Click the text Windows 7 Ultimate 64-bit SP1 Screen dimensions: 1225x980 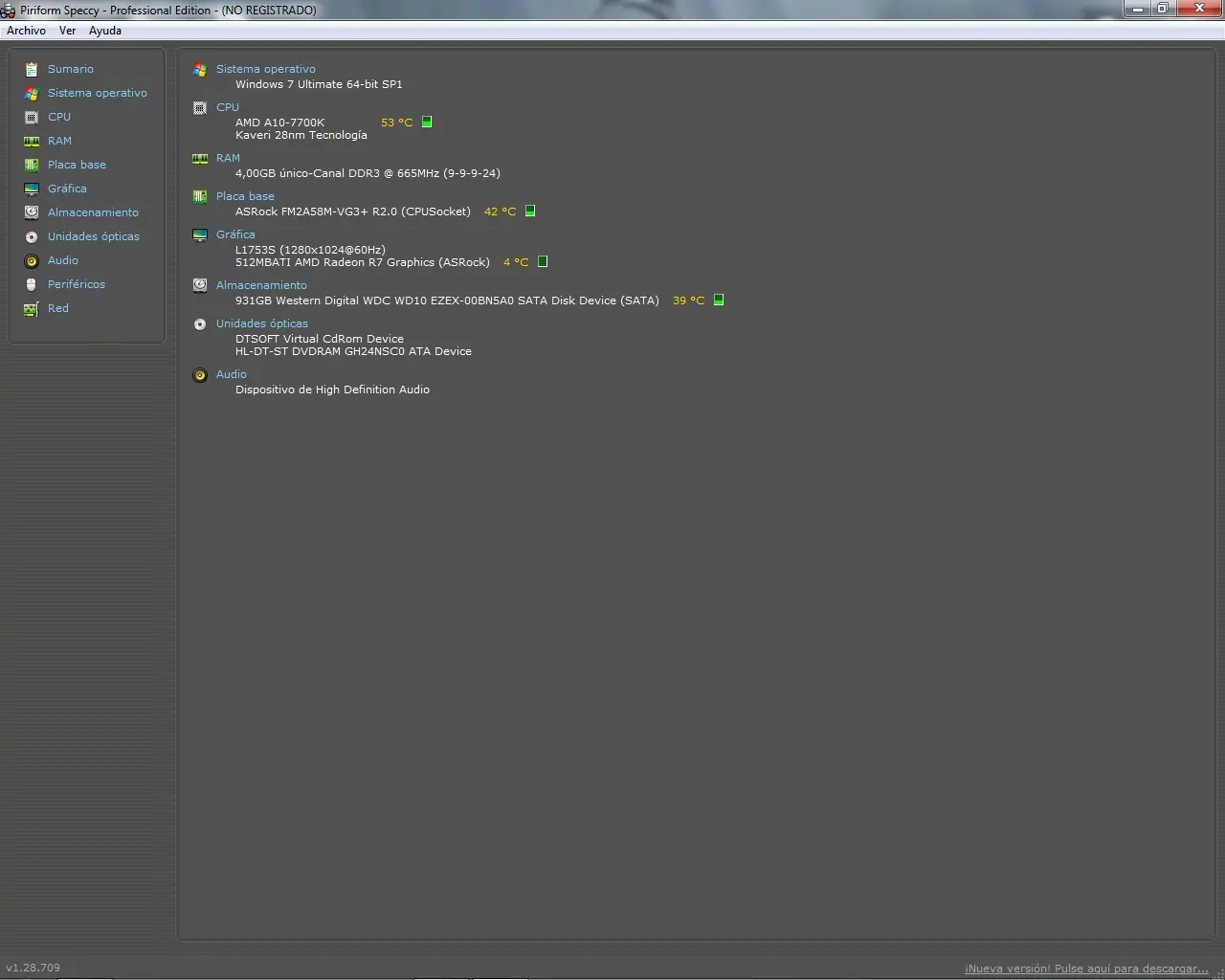tap(319, 84)
